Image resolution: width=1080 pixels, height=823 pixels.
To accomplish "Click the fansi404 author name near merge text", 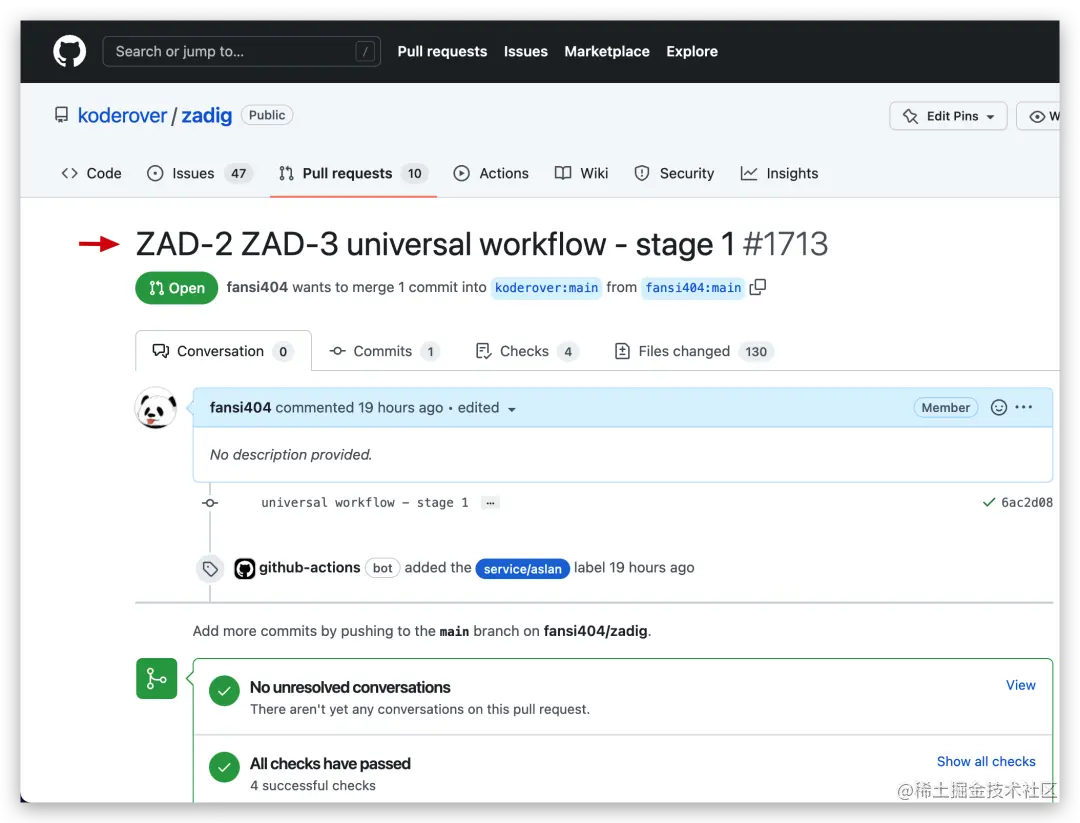I will point(257,287).
